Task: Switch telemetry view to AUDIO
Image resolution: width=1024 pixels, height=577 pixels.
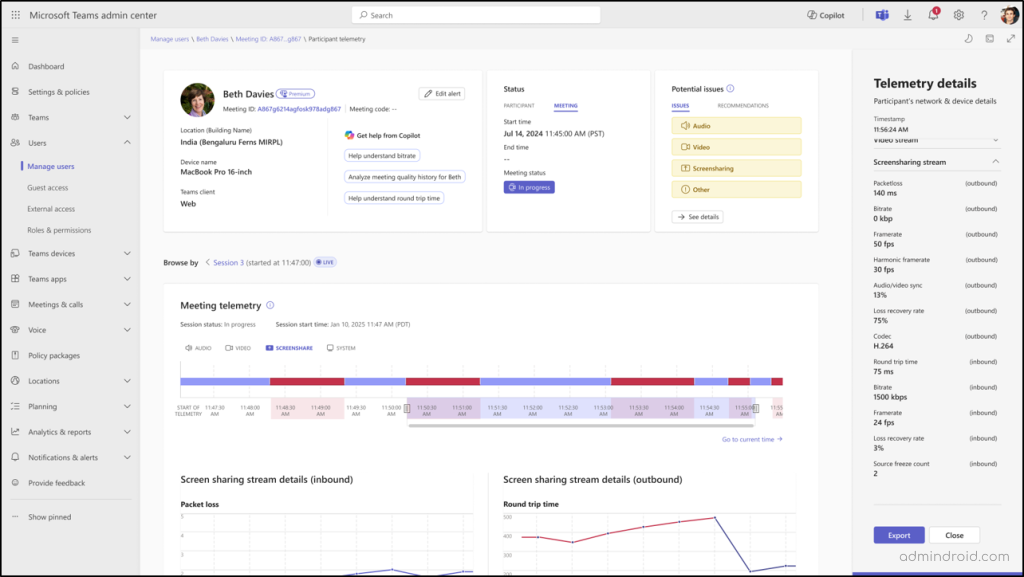Action: point(197,347)
